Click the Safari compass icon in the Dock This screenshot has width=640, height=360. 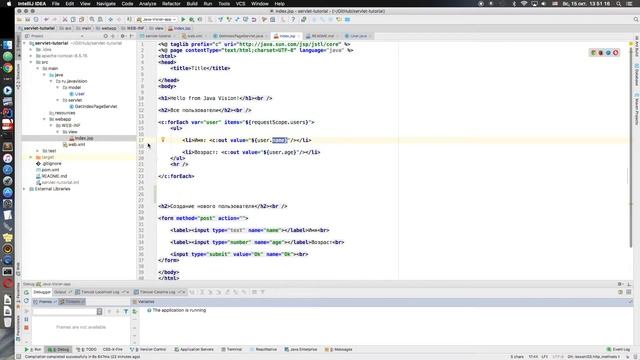(x=7, y=169)
